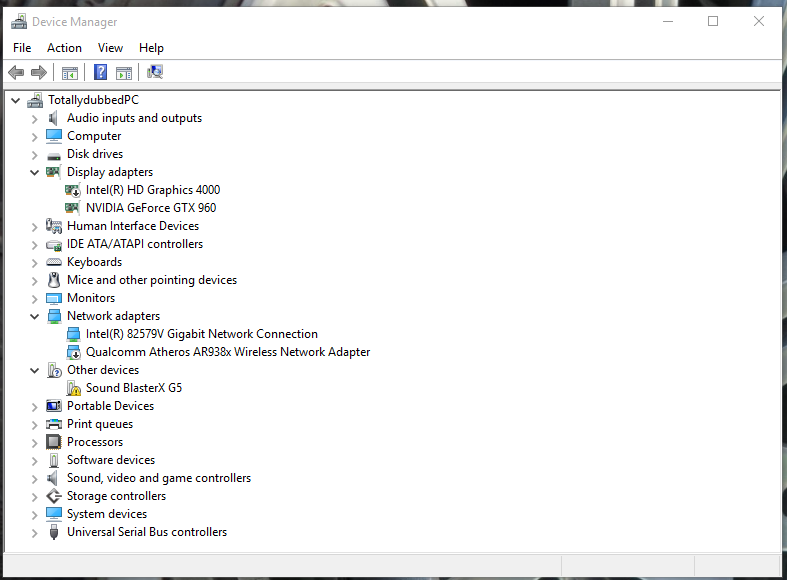Select the Processors category label
787x580 pixels.
(x=95, y=442)
